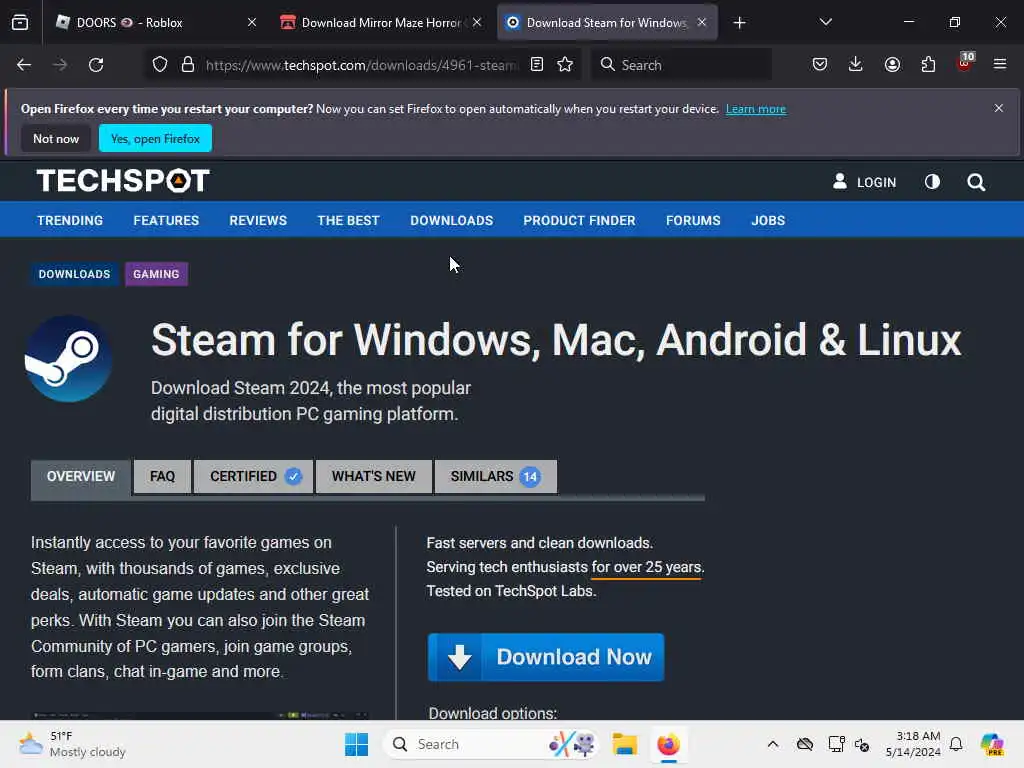Open PRODUCT FINDER nav item
This screenshot has height=768, width=1024.
(579, 221)
